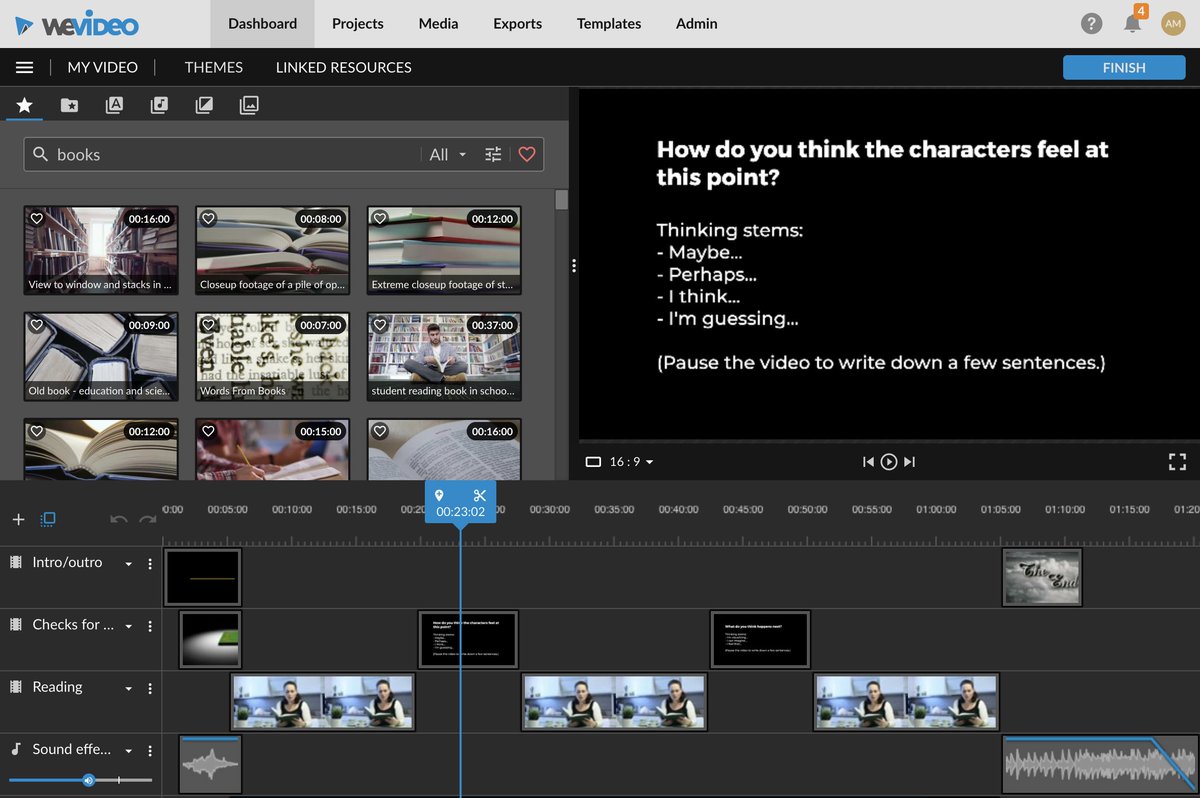This screenshot has width=1200, height=798.
Task: Skip to previous clip in preview
Action: pyautogui.click(x=868, y=461)
